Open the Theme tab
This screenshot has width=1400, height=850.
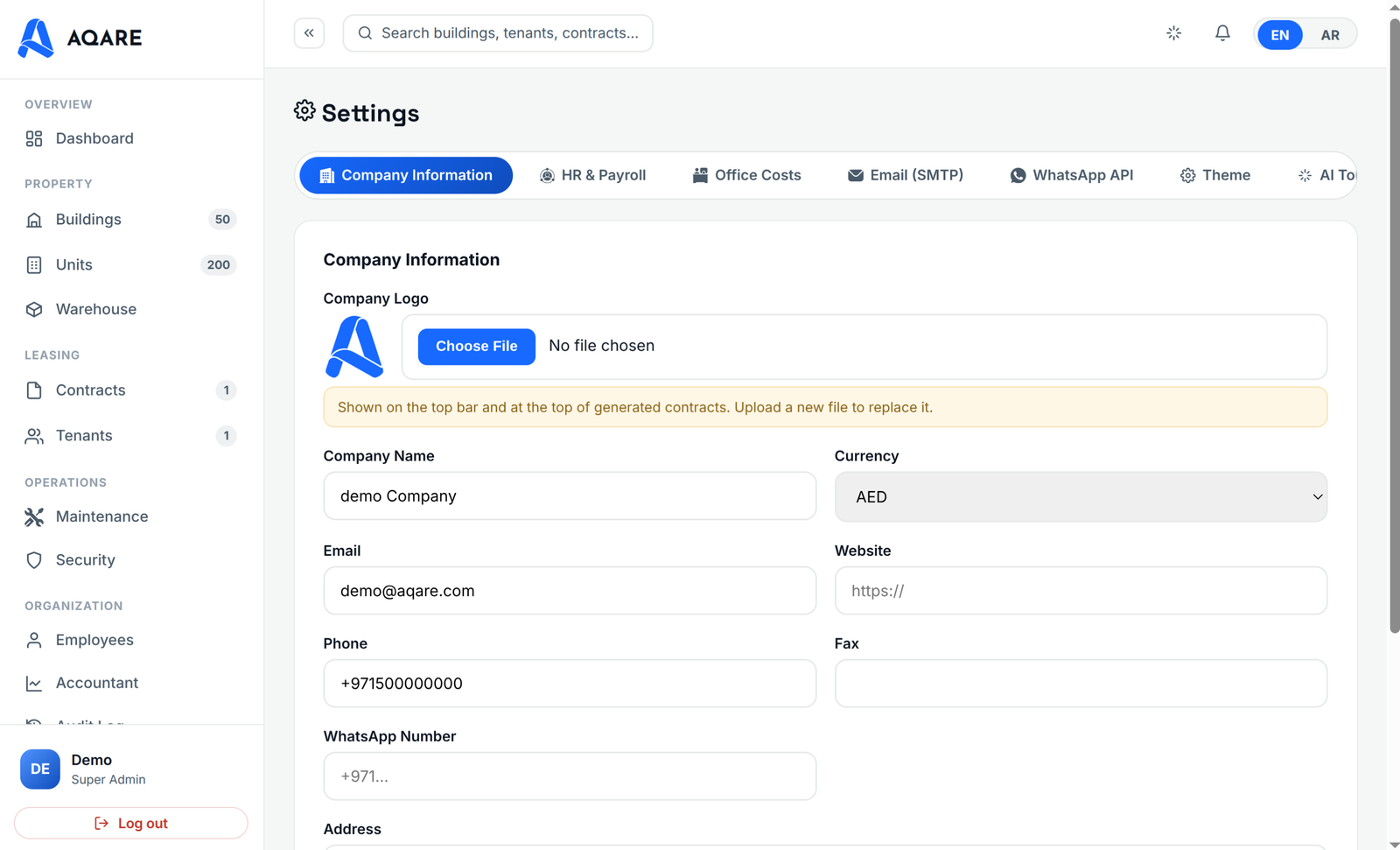click(x=1215, y=175)
